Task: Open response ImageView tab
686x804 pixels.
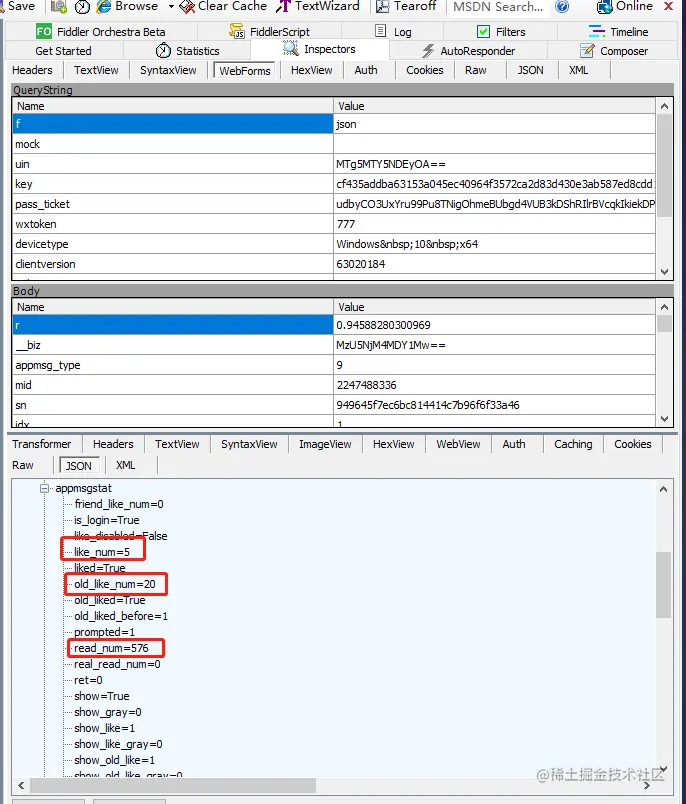Action: pos(326,444)
